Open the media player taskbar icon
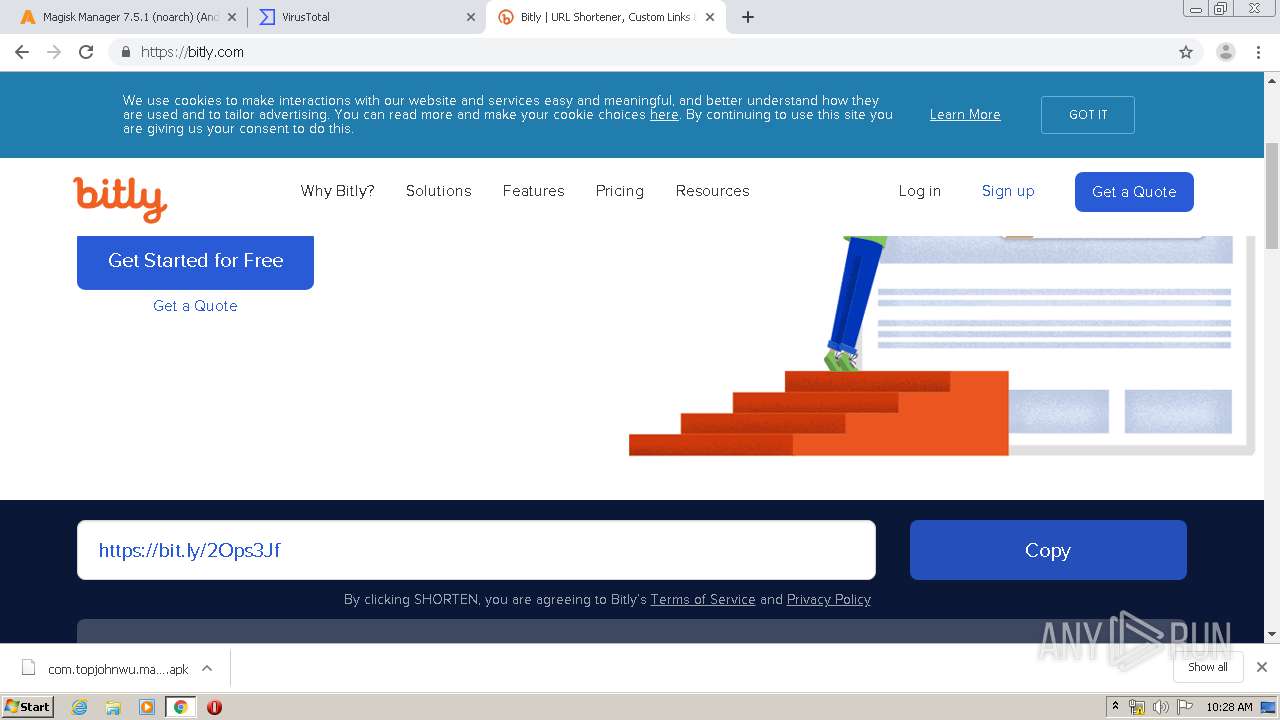This screenshot has width=1280, height=720. 147,707
